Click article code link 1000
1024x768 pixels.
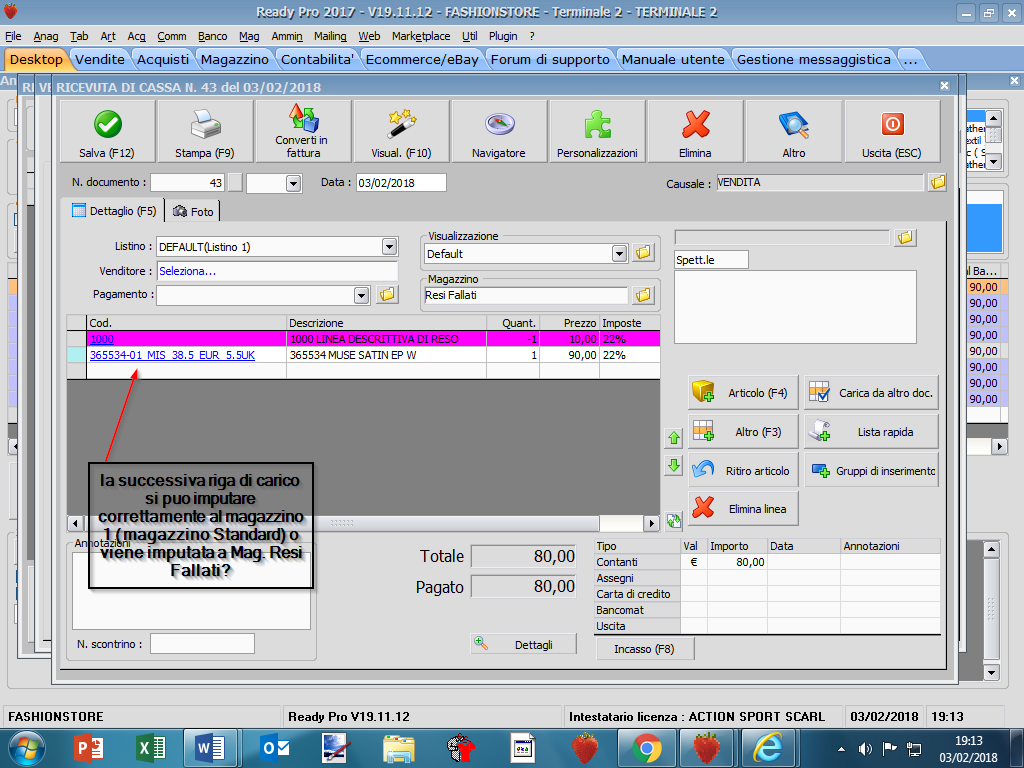(x=102, y=339)
